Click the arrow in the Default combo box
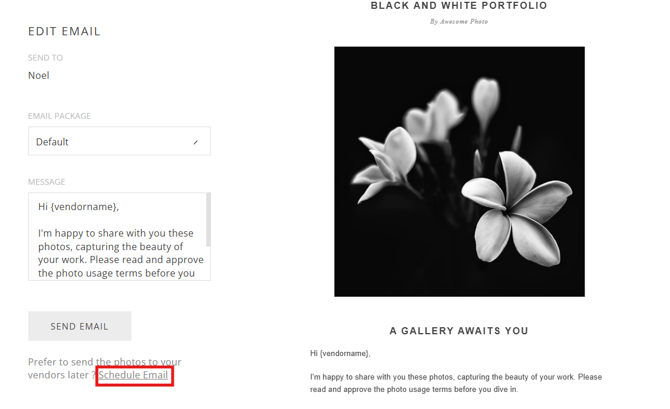The height and width of the screenshot is (409, 670). [x=195, y=142]
